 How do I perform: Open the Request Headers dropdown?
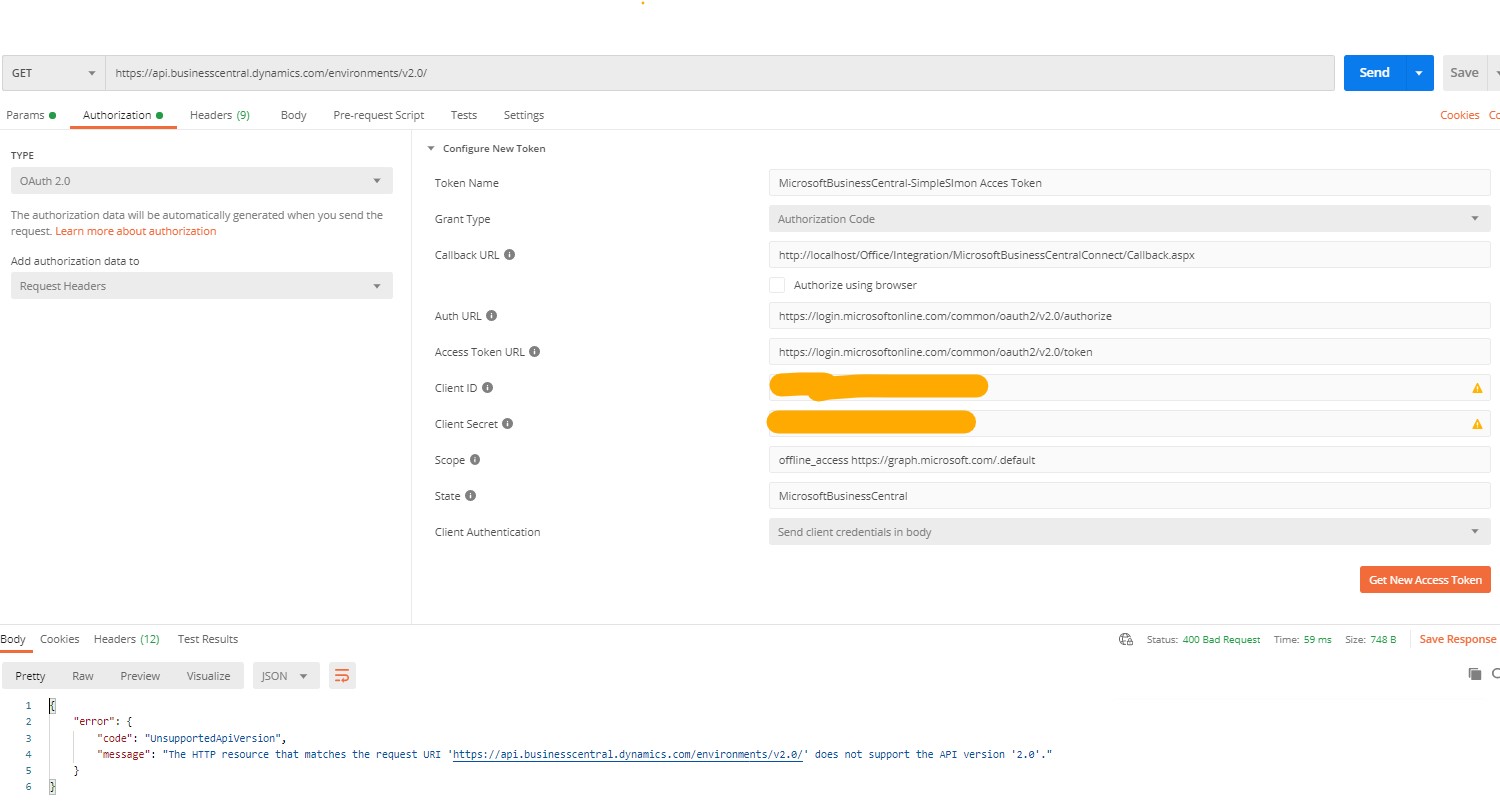pyautogui.click(x=201, y=286)
